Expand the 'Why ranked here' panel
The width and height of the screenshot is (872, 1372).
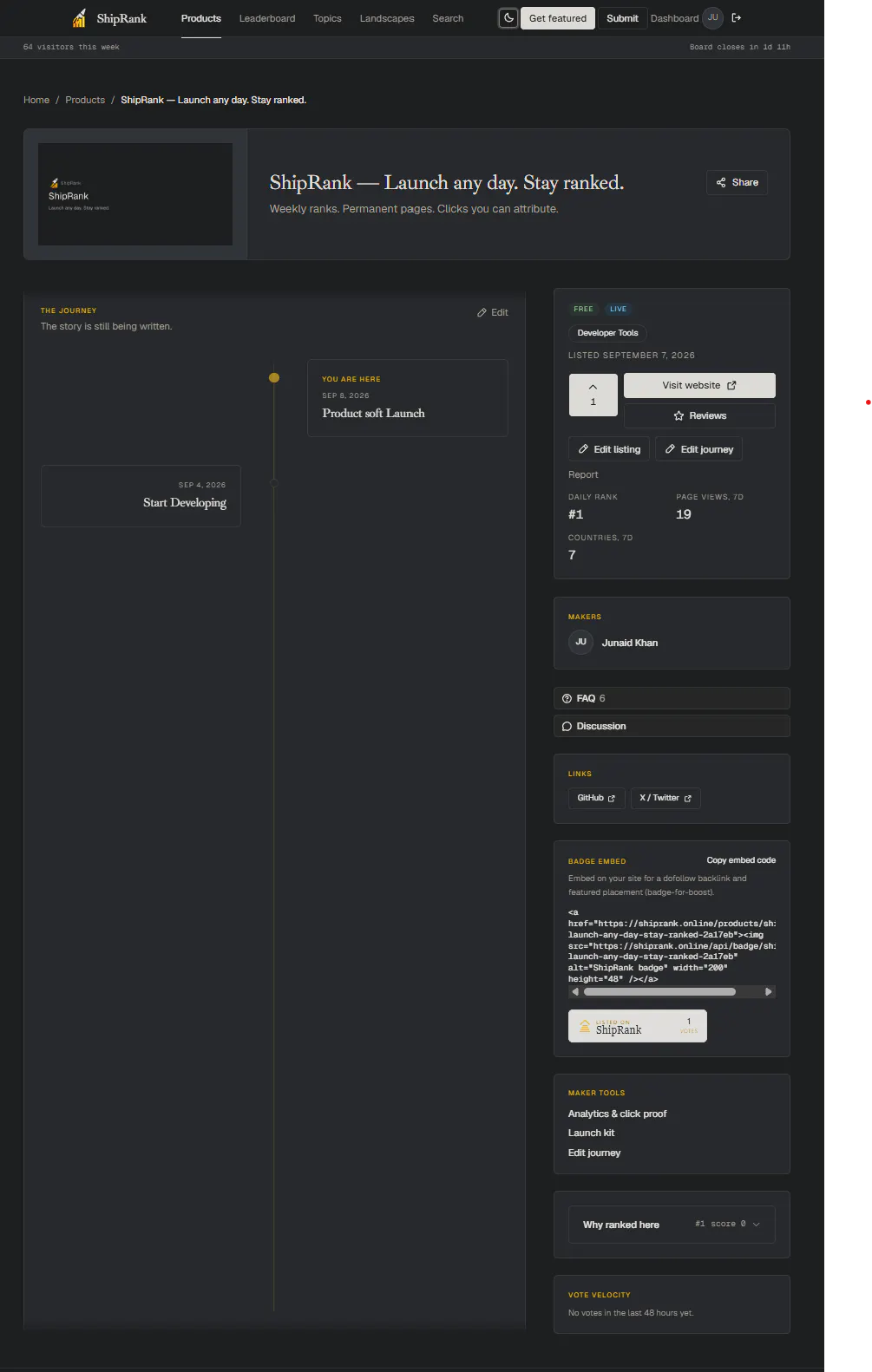672,1225
